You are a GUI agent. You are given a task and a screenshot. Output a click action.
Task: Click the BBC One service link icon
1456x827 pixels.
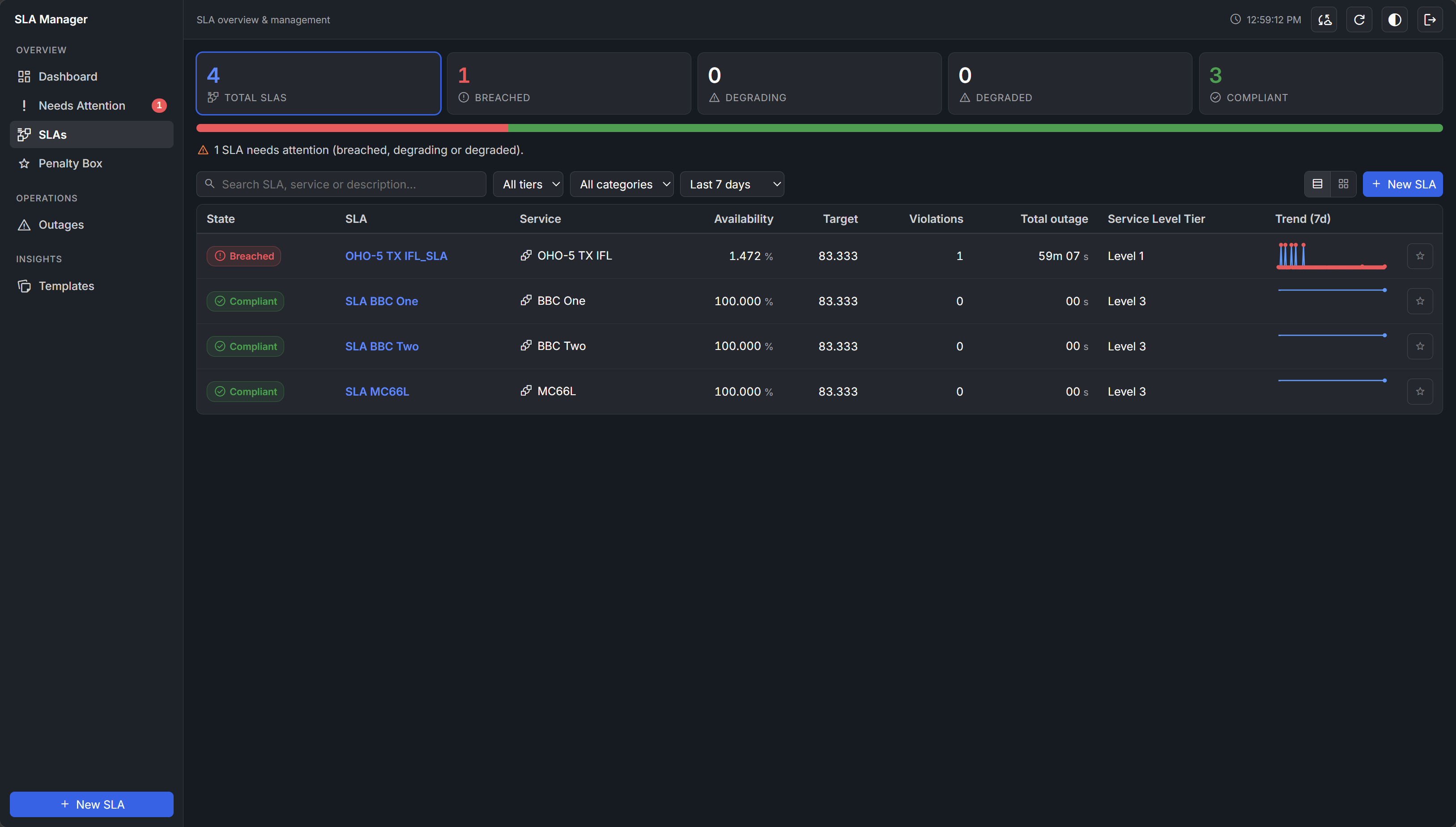pyautogui.click(x=526, y=300)
